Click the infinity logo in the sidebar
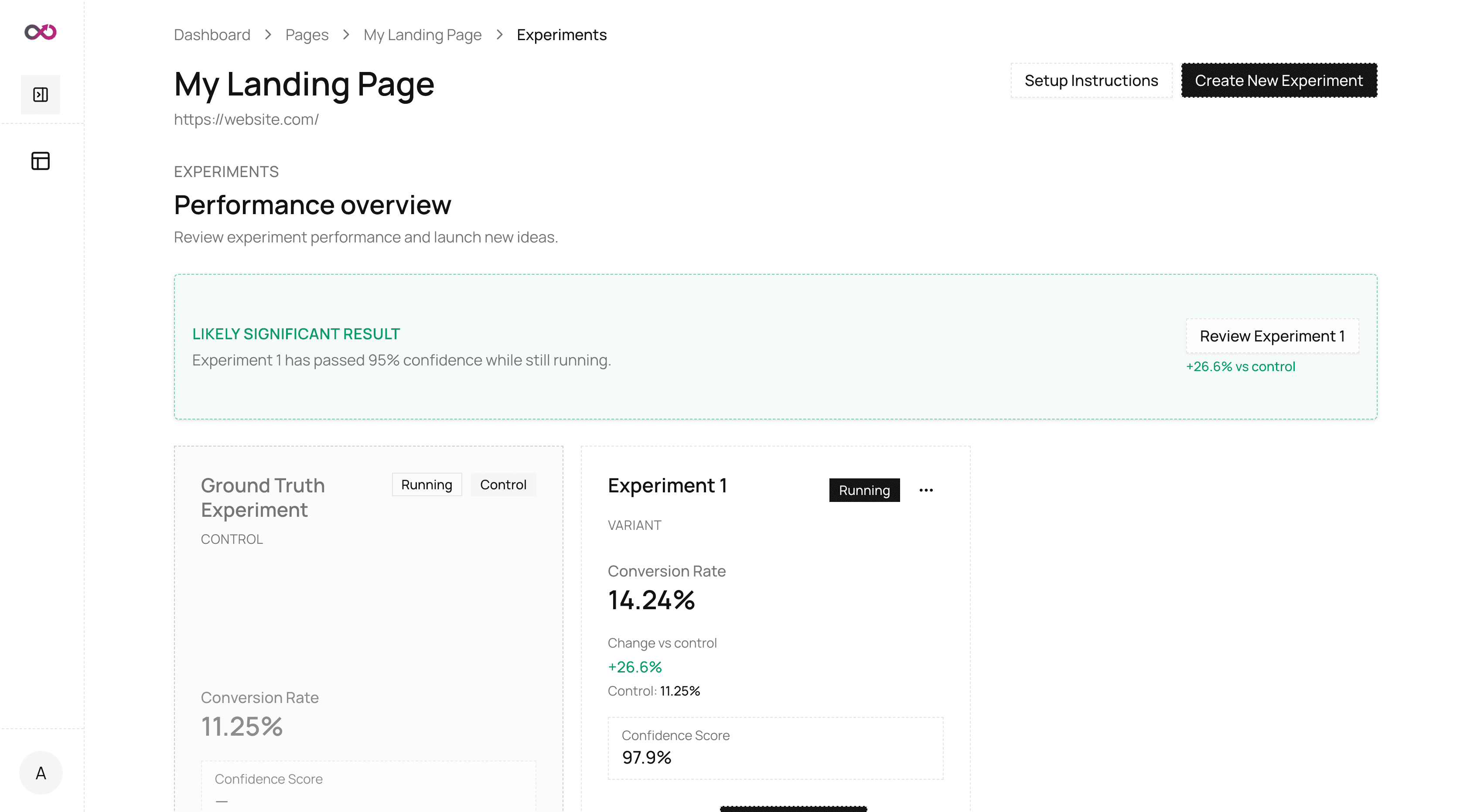Image resolution: width=1467 pixels, height=812 pixels. click(x=41, y=32)
